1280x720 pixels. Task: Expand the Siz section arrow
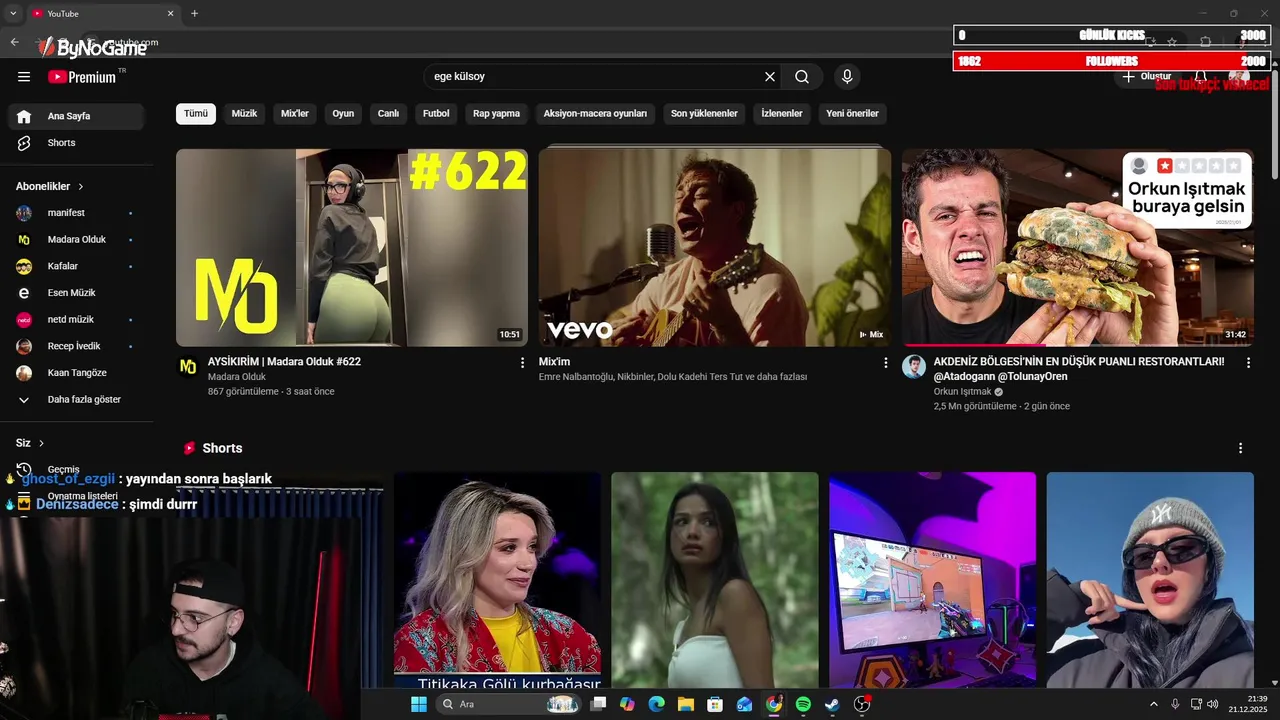point(41,443)
